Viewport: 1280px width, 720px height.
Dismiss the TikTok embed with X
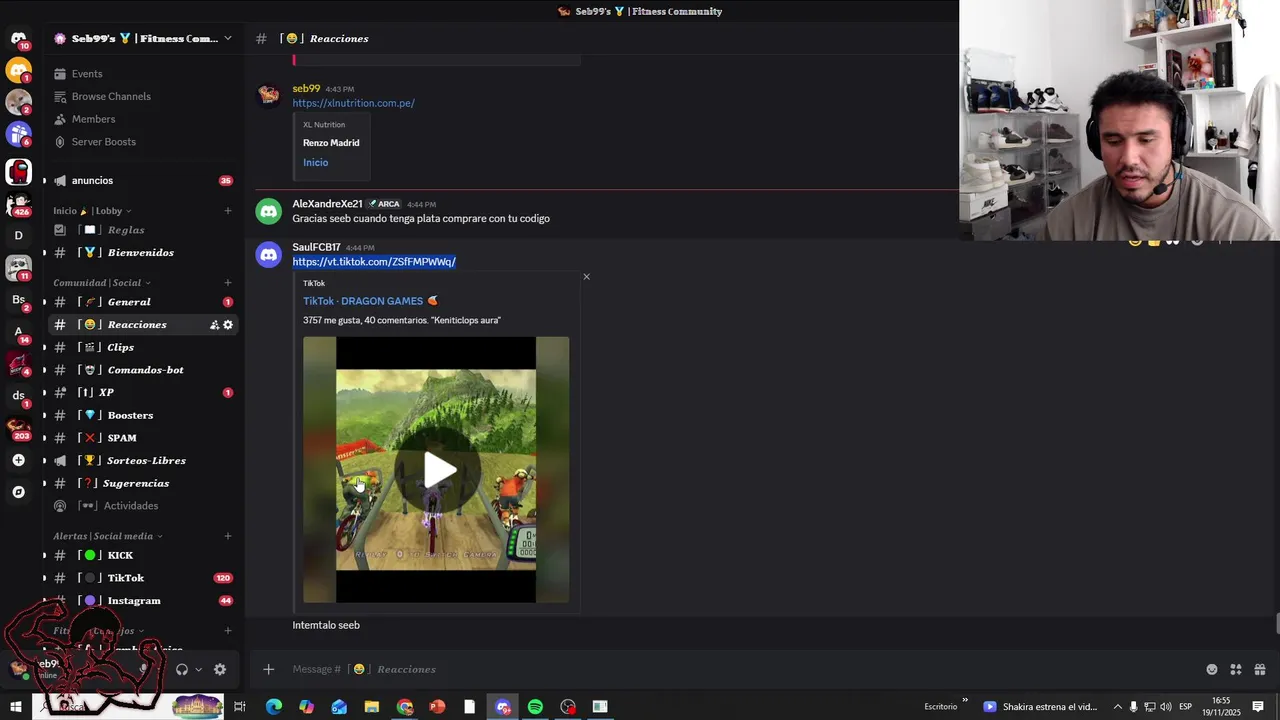point(586,277)
